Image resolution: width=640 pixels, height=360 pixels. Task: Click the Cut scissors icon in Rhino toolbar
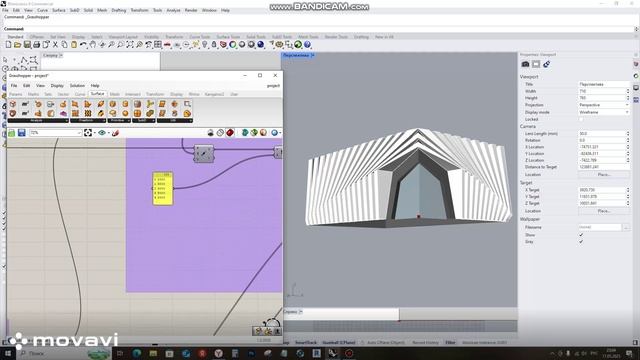coord(55,44)
